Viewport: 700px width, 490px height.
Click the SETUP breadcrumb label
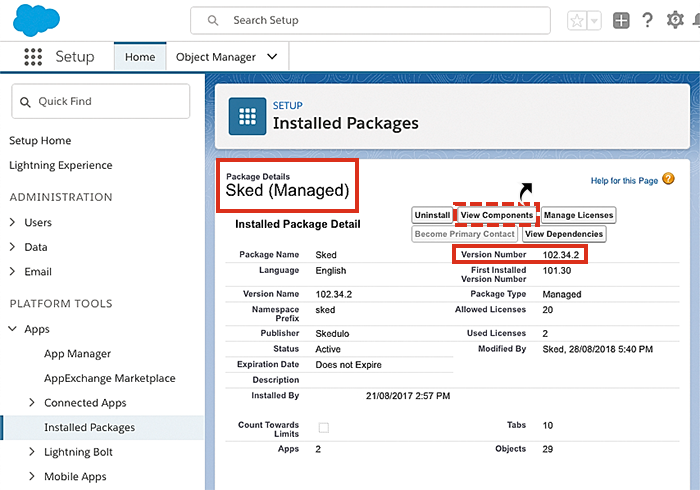coord(288,106)
